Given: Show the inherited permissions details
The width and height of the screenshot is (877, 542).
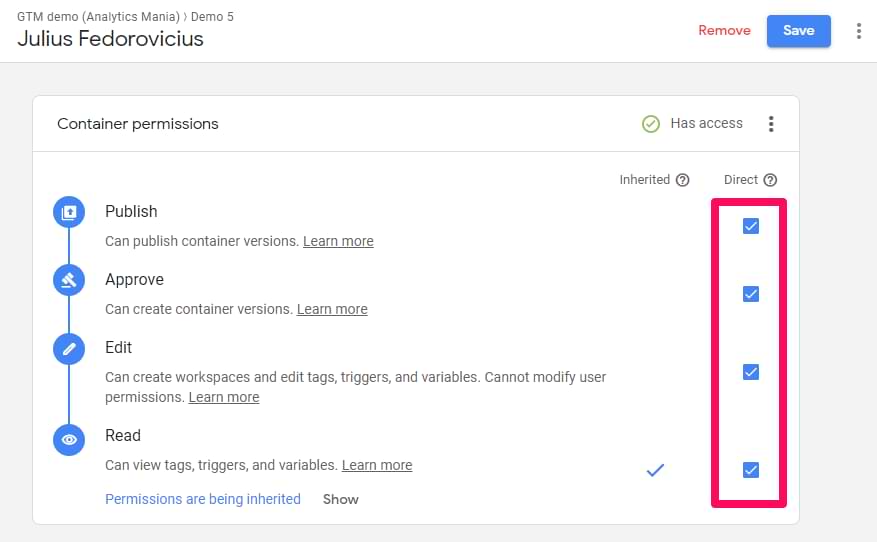Looking at the screenshot, I should tap(340, 499).
